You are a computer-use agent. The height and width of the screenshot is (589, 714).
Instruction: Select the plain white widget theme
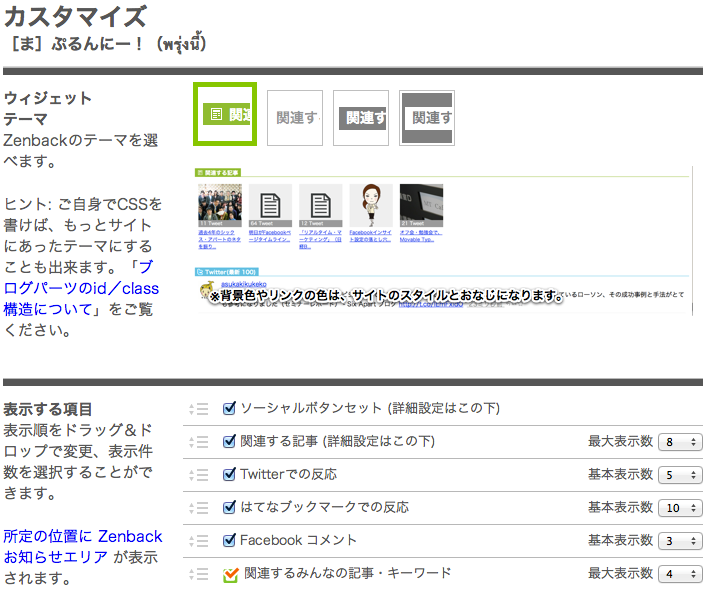click(x=295, y=118)
